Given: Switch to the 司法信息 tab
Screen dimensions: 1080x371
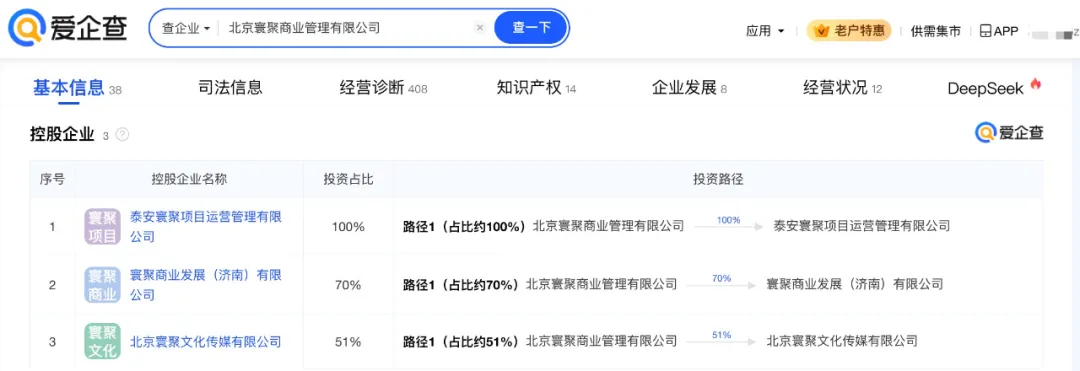Looking at the screenshot, I should pyautogui.click(x=230, y=88).
